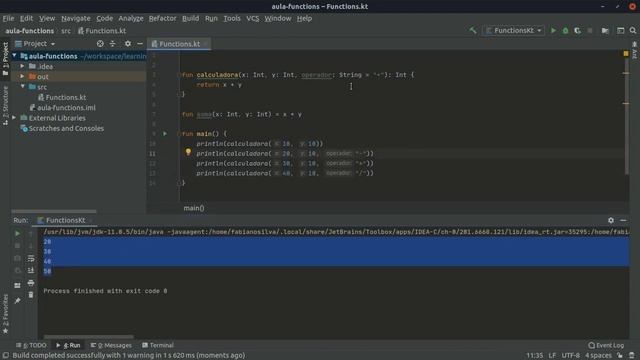Open the Build menu
This screenshot has height=360, width=640.
click(190, 18)
